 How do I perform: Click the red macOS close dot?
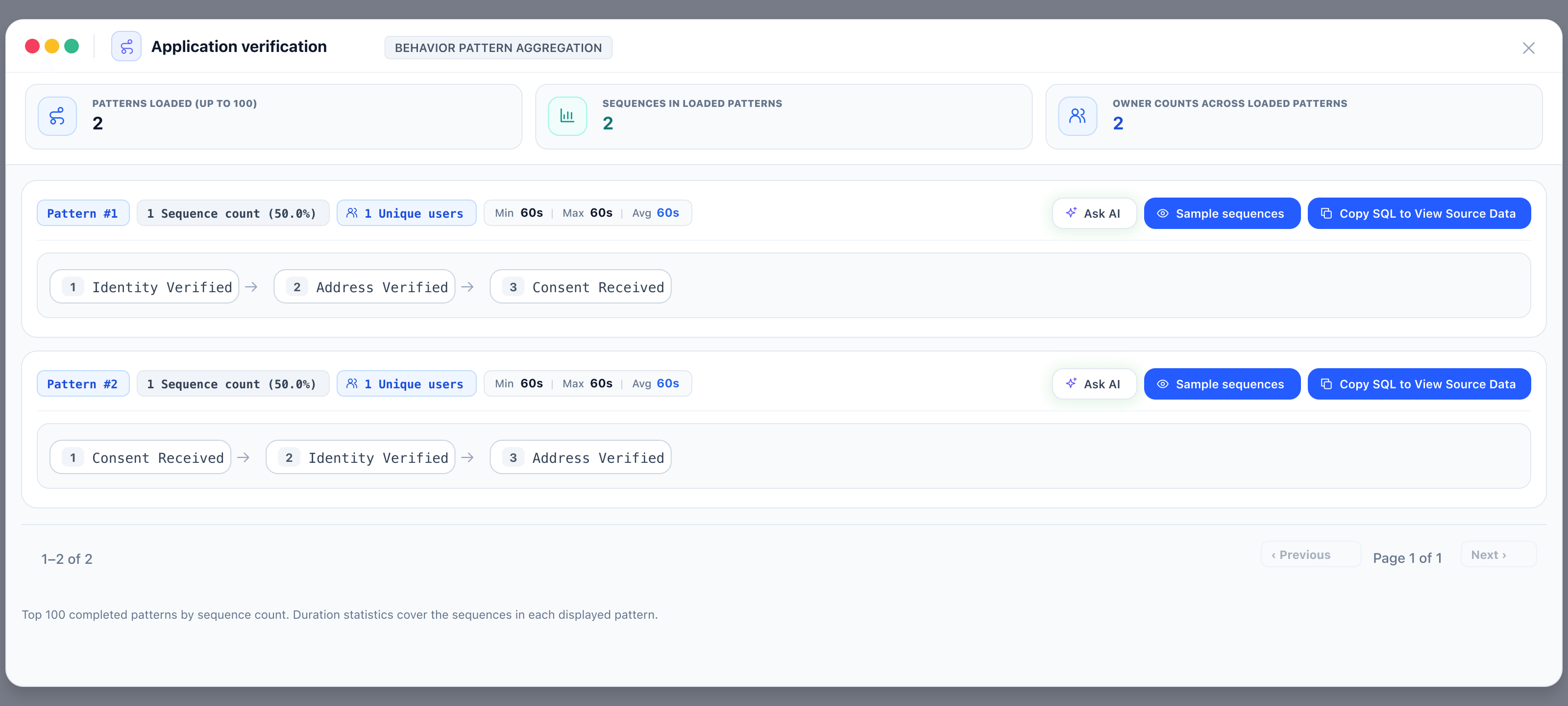point(32,46)
